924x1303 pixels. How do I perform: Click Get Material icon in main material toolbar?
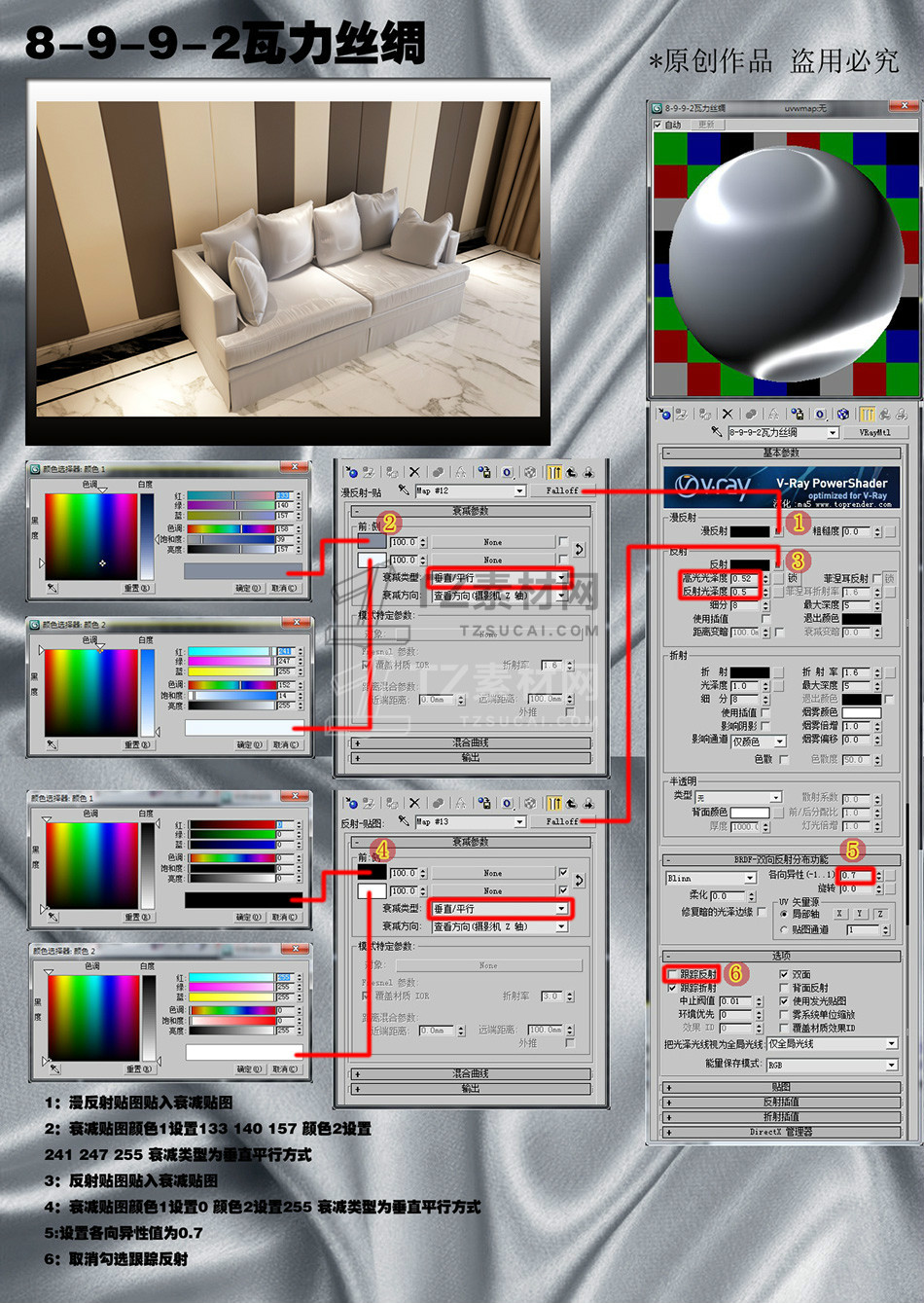click(664, 414)
